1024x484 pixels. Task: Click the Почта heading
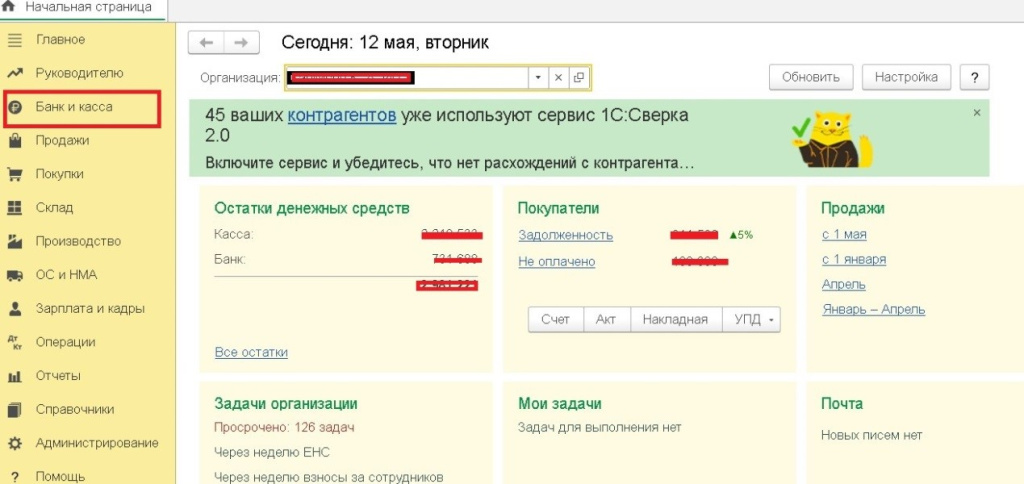coord(842,404)
